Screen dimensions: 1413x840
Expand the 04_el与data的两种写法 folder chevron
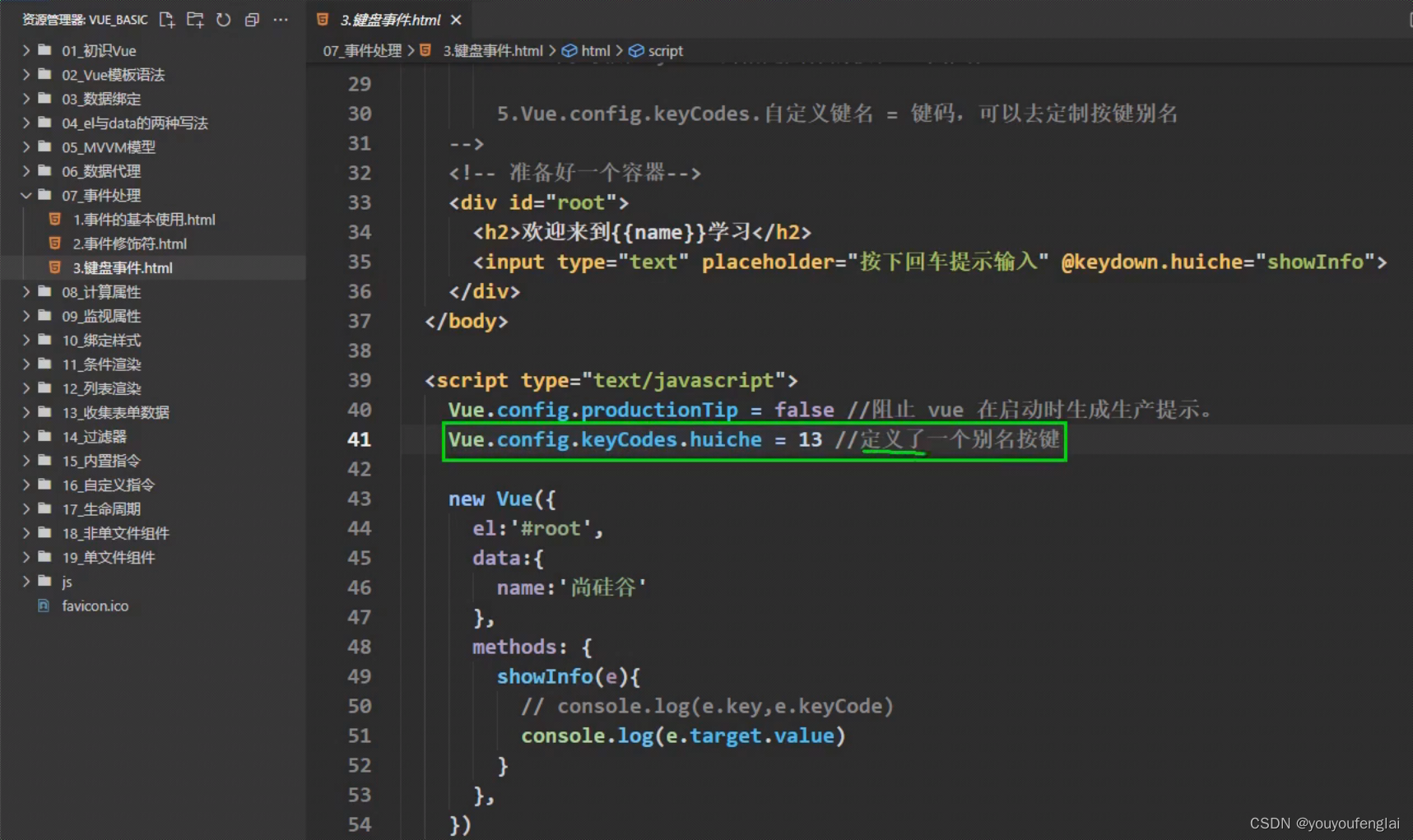(x=26, y=123)
